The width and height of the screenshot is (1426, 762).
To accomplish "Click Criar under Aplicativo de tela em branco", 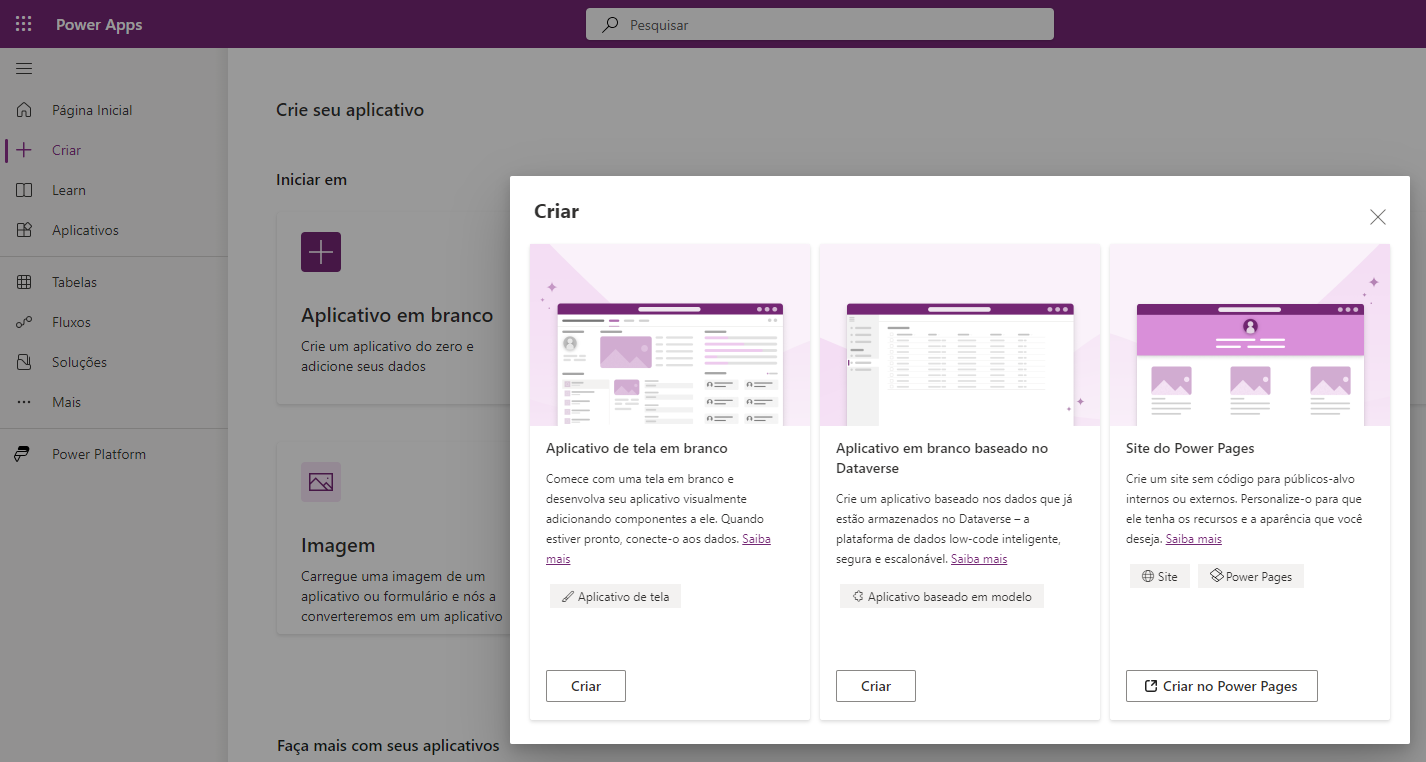I will [x=586, y=686].
